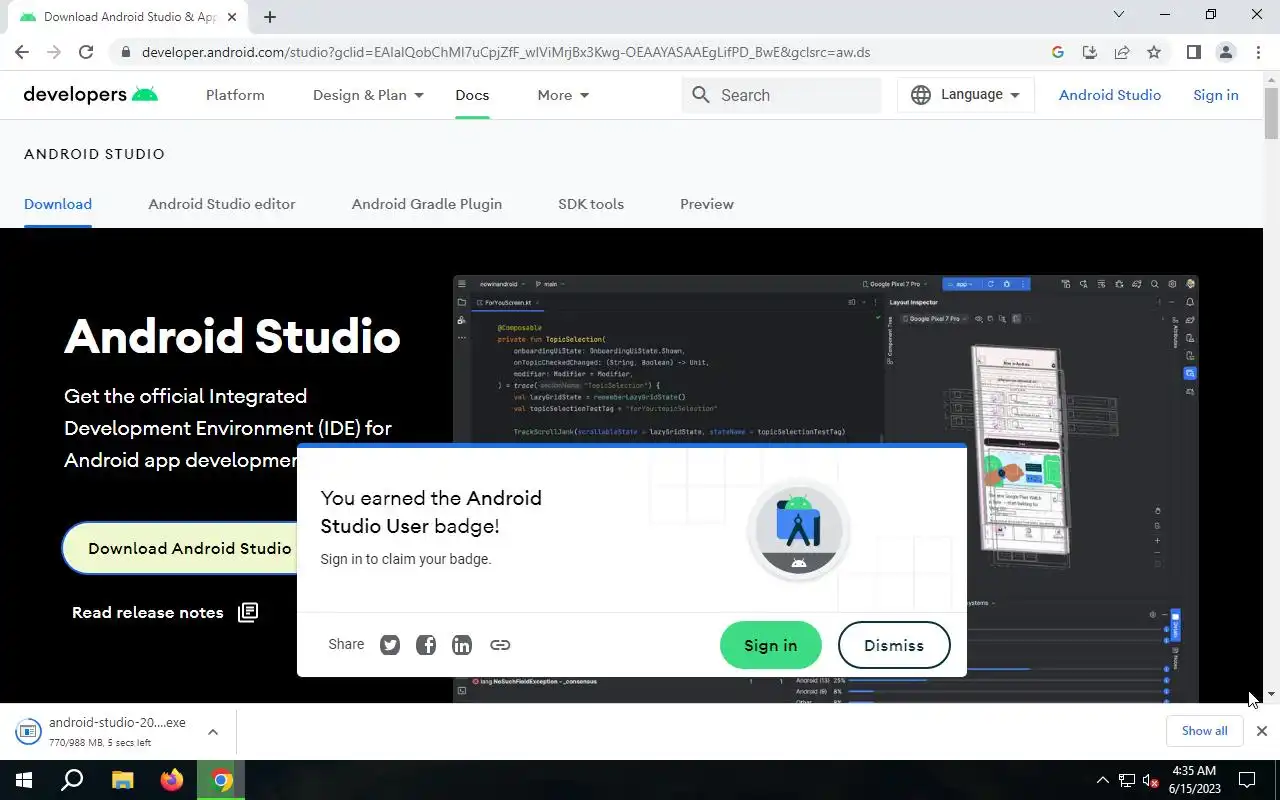Image resolution: width=1280 pixels, height=800 pixels.
Task: Click the ANDROID STUDIO section heading
Action: coord(94,154)
